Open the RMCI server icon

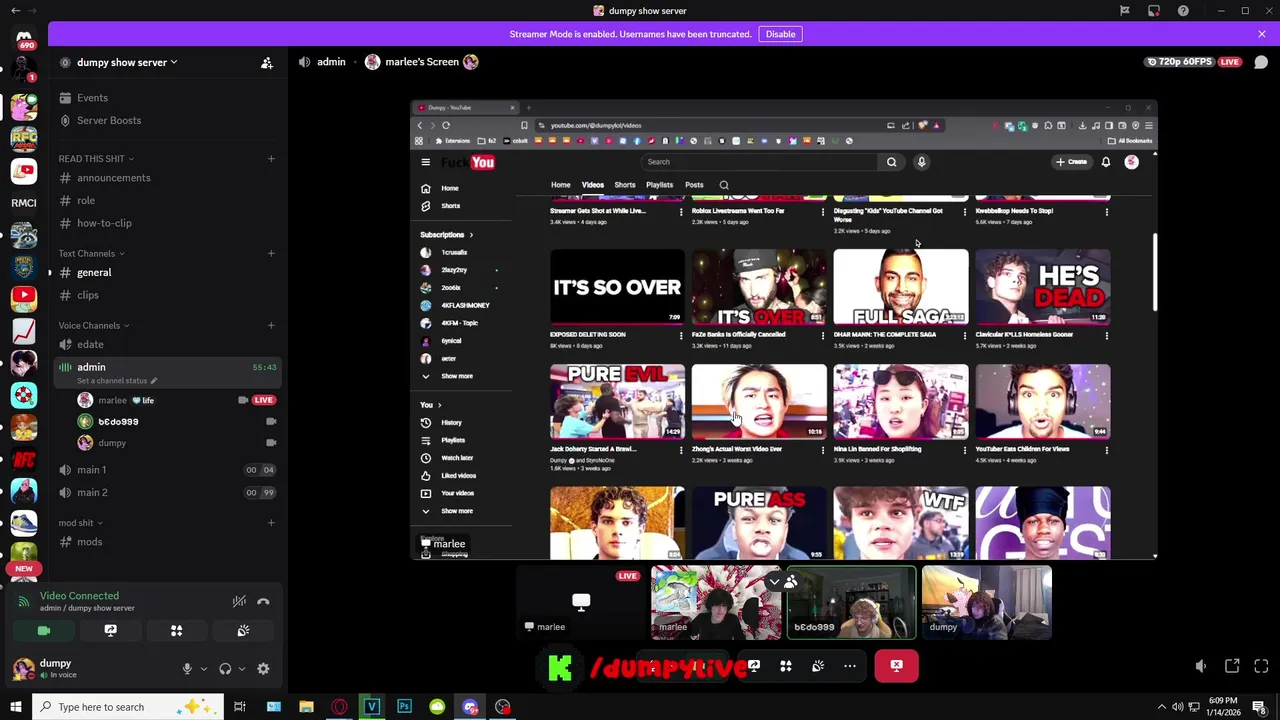point(24,203)
